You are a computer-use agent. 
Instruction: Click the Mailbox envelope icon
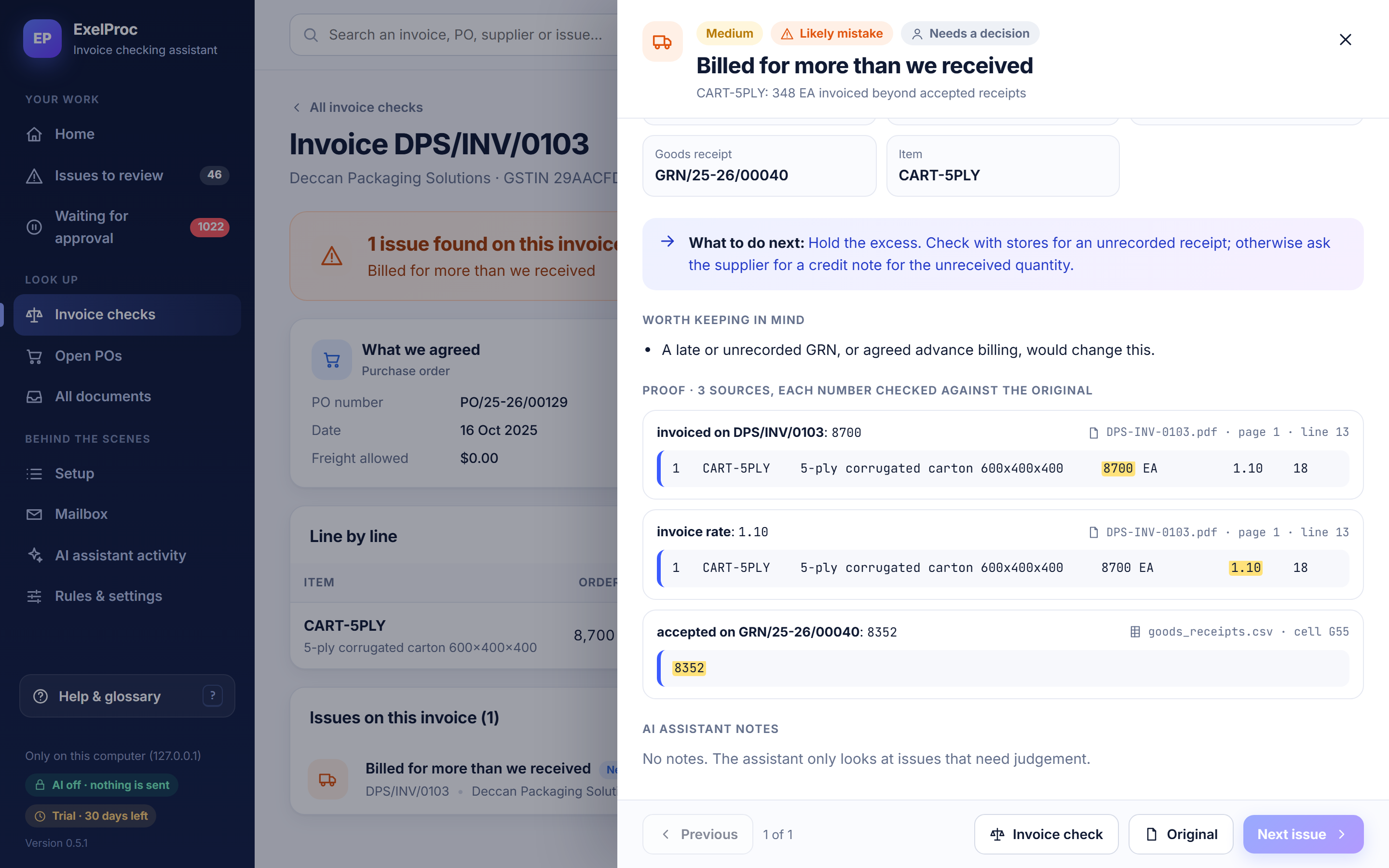click(x=34, y=514)
